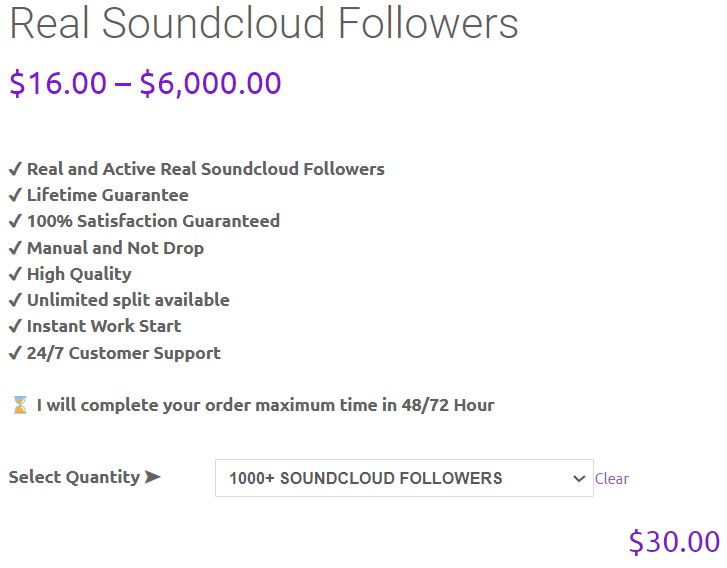Click checkmark beside High Quality

tap(15, 274)
